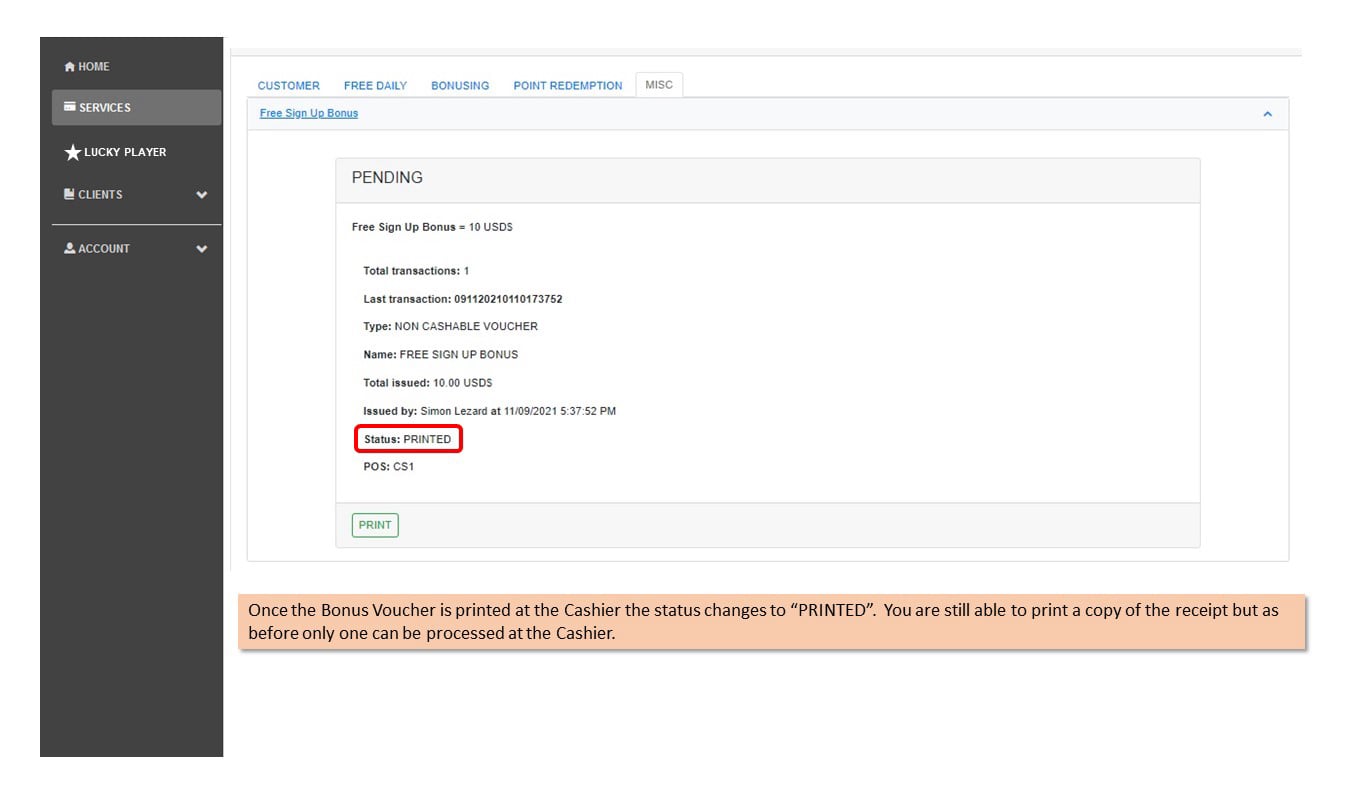Select the Misc tab
Viewport: 1361px width, 794px height.
(659, 85)
